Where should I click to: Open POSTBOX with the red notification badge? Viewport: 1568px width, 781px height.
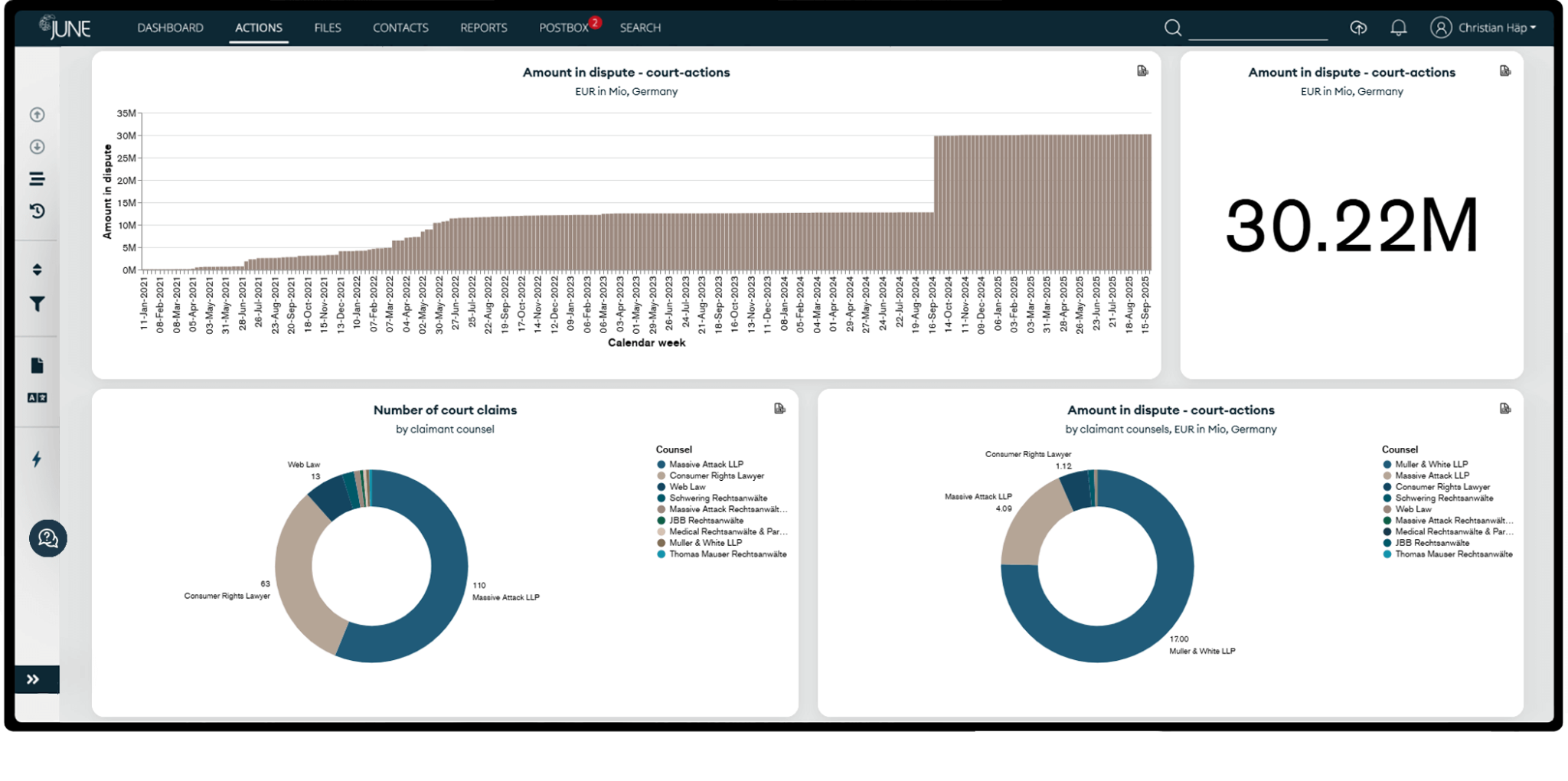(x=564, y=28)
